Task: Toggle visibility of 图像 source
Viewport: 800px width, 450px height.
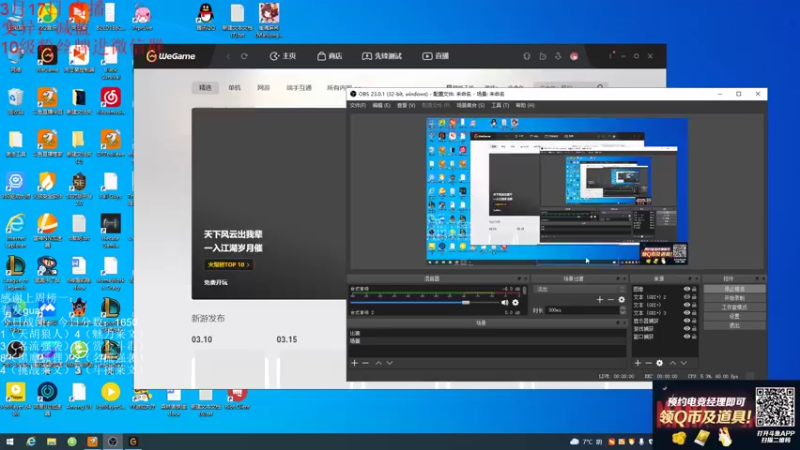Action: tap(687, 289)
